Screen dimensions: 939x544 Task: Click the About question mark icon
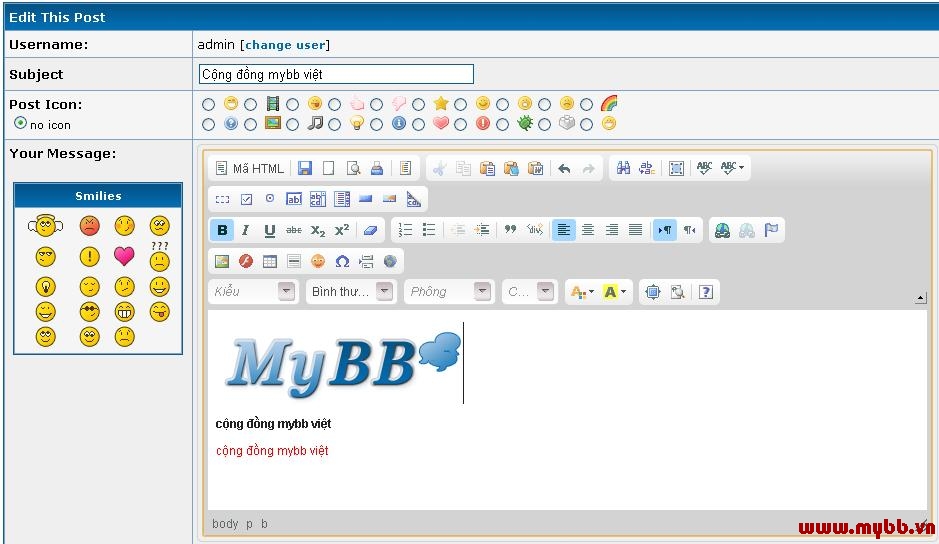[x=706, y=292]
